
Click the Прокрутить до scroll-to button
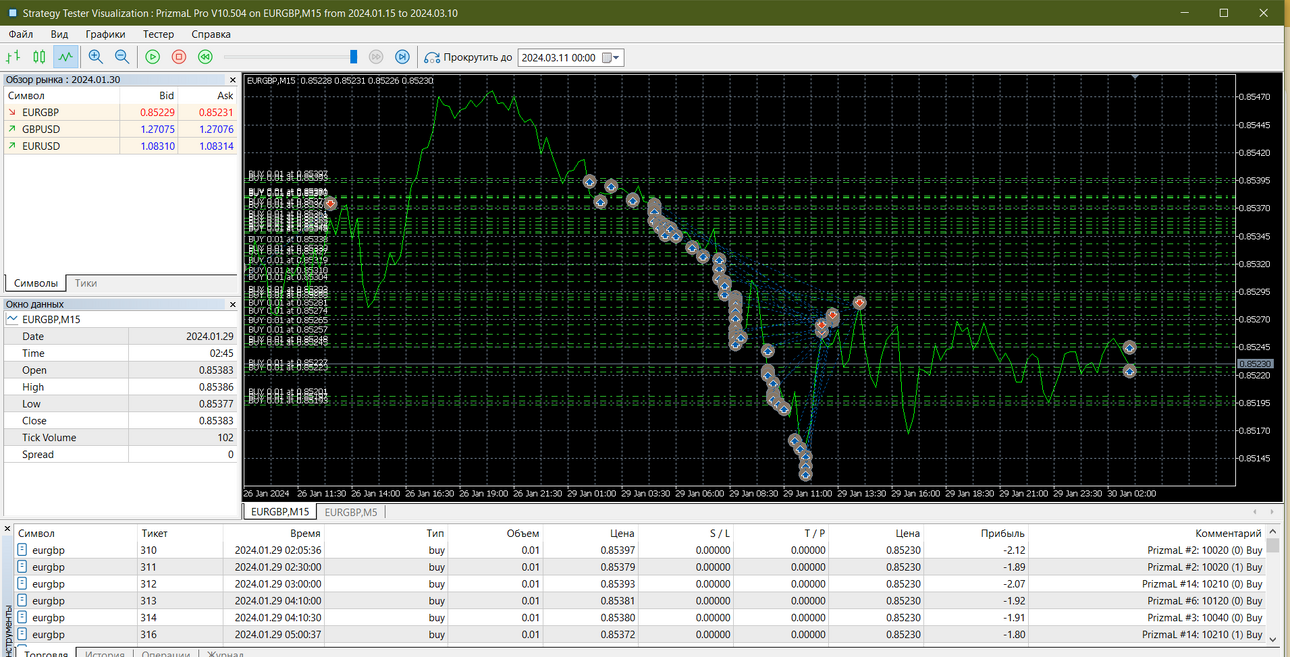(x=468, y=57)
